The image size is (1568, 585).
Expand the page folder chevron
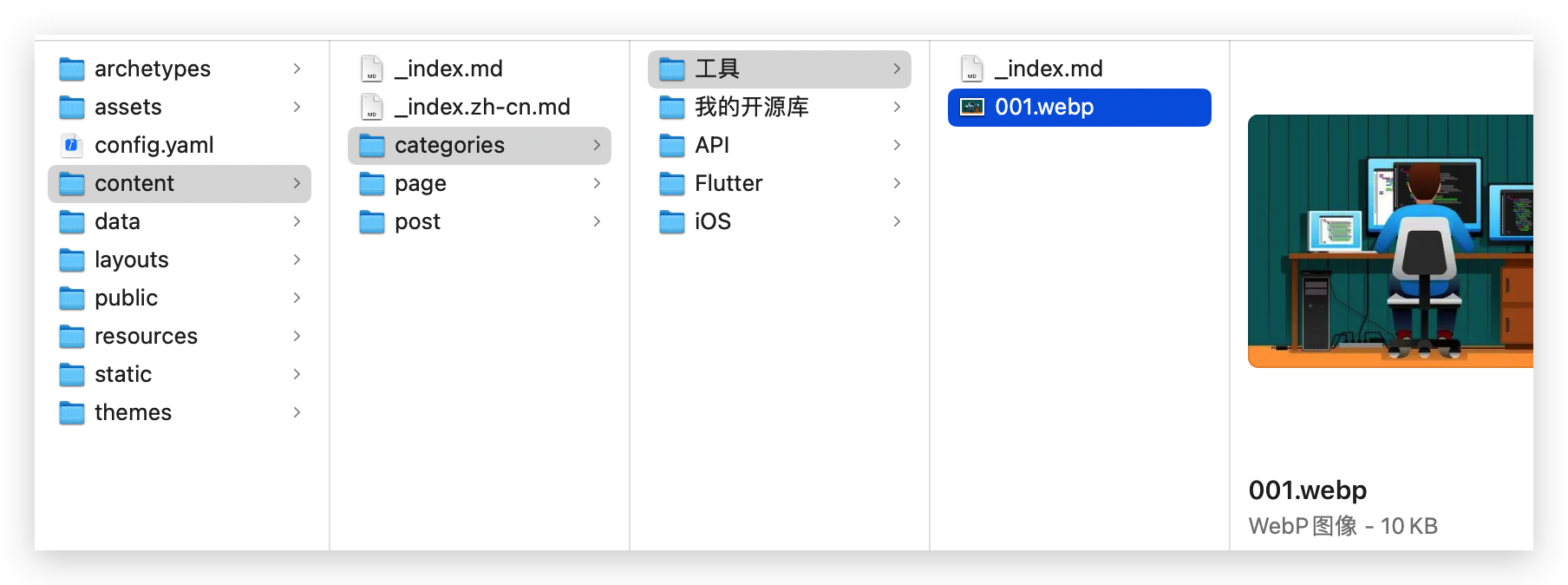pos(597,183)
